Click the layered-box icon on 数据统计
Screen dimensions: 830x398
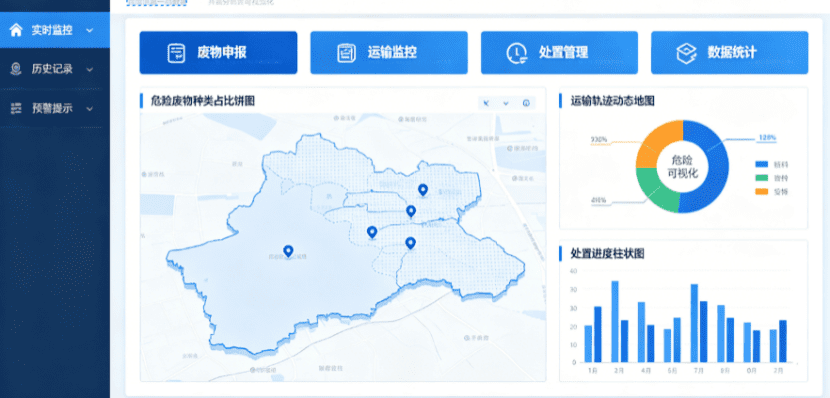pos(687,53)
